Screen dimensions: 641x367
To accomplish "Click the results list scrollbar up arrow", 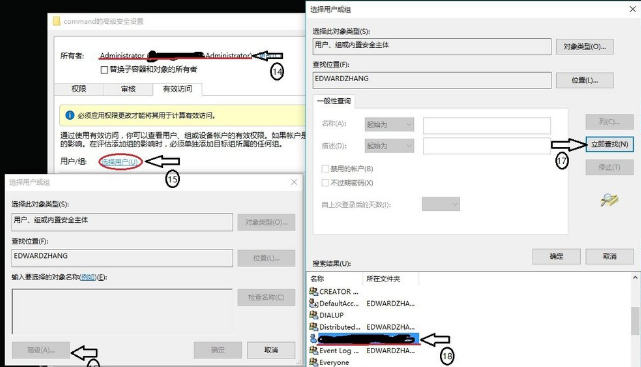I will pos(635,277).
